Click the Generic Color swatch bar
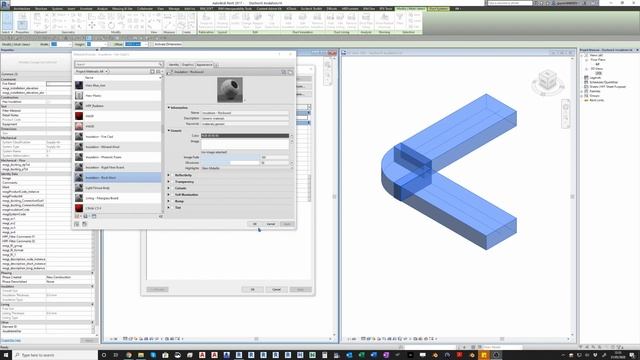Image resolution: width=640 pixels, height=360 pixels. (x=244, y=136)
